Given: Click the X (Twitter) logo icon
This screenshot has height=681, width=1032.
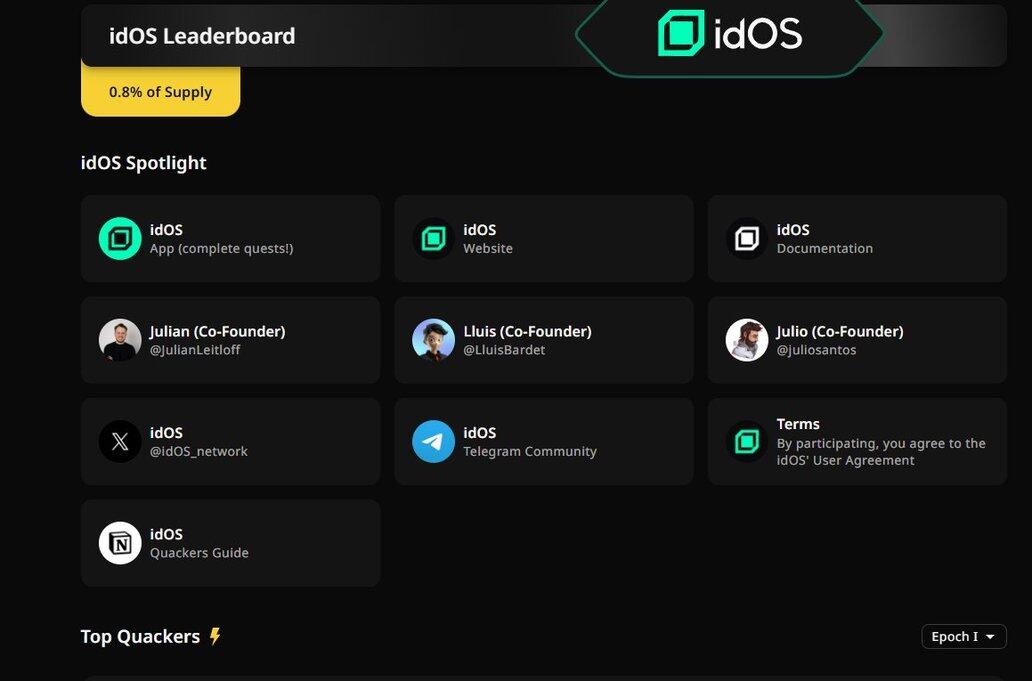Looking at the screenshot, I should pos(120,441).
